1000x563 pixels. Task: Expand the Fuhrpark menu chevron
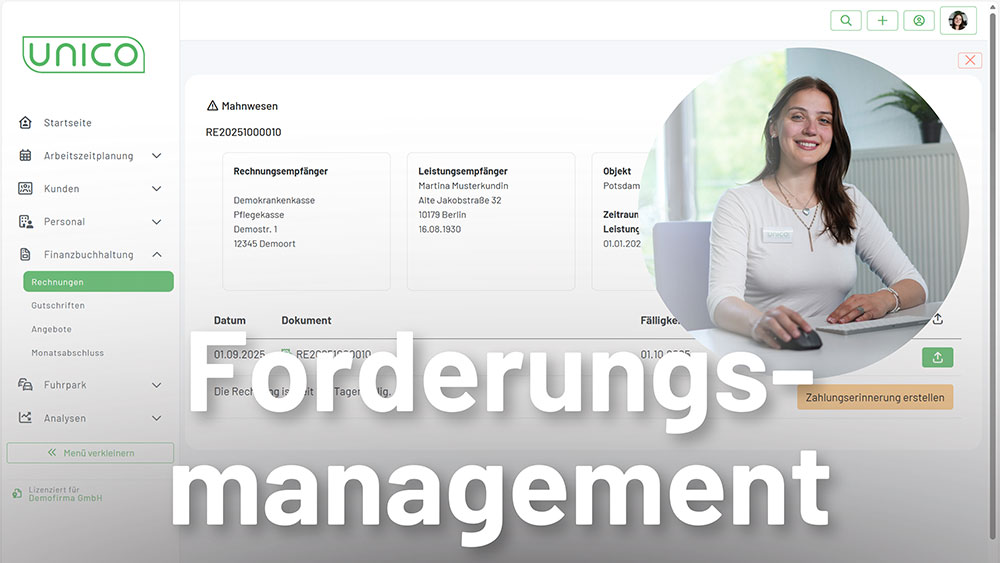(x=156, y=385)
